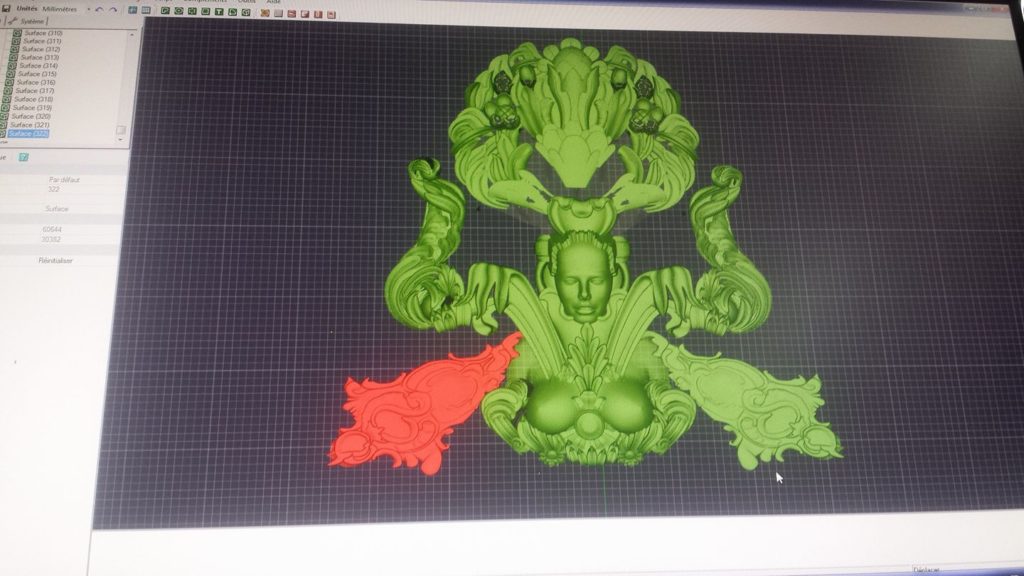Click the surface list scroll-up arrow
This screenshot has height=576, width=1024.
pos(131,34)
